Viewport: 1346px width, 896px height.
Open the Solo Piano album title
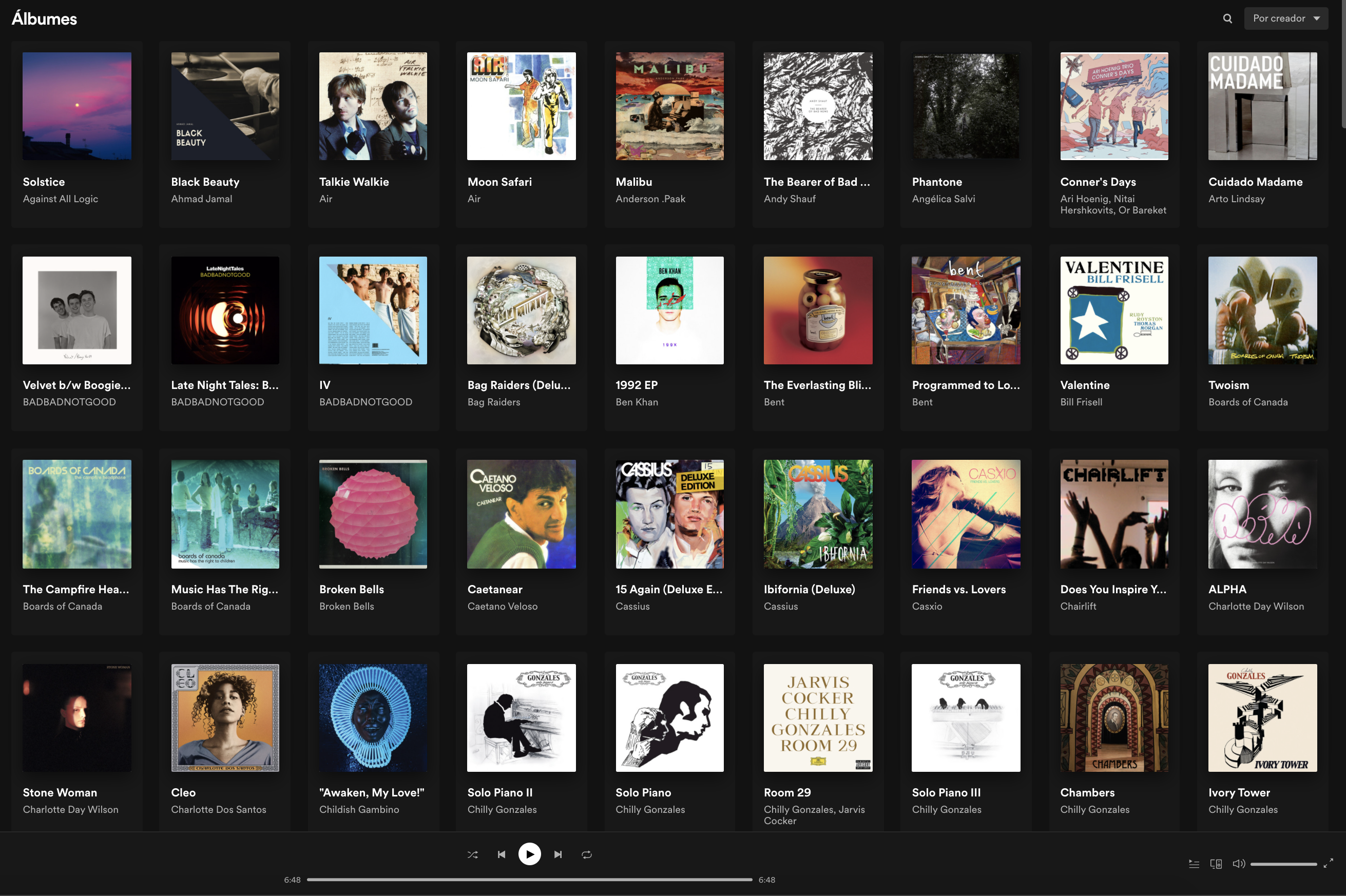(643, 792)
